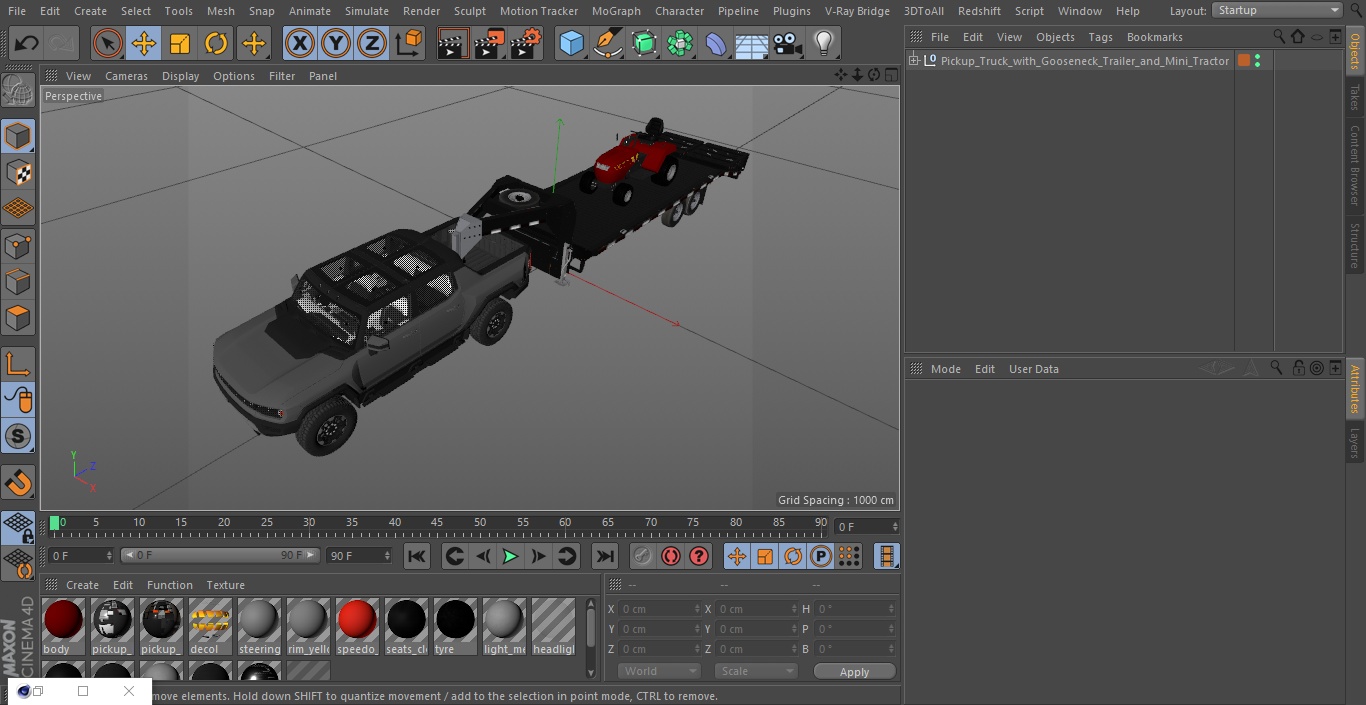Add a Bend deformer object

click(x=716, y=44)
